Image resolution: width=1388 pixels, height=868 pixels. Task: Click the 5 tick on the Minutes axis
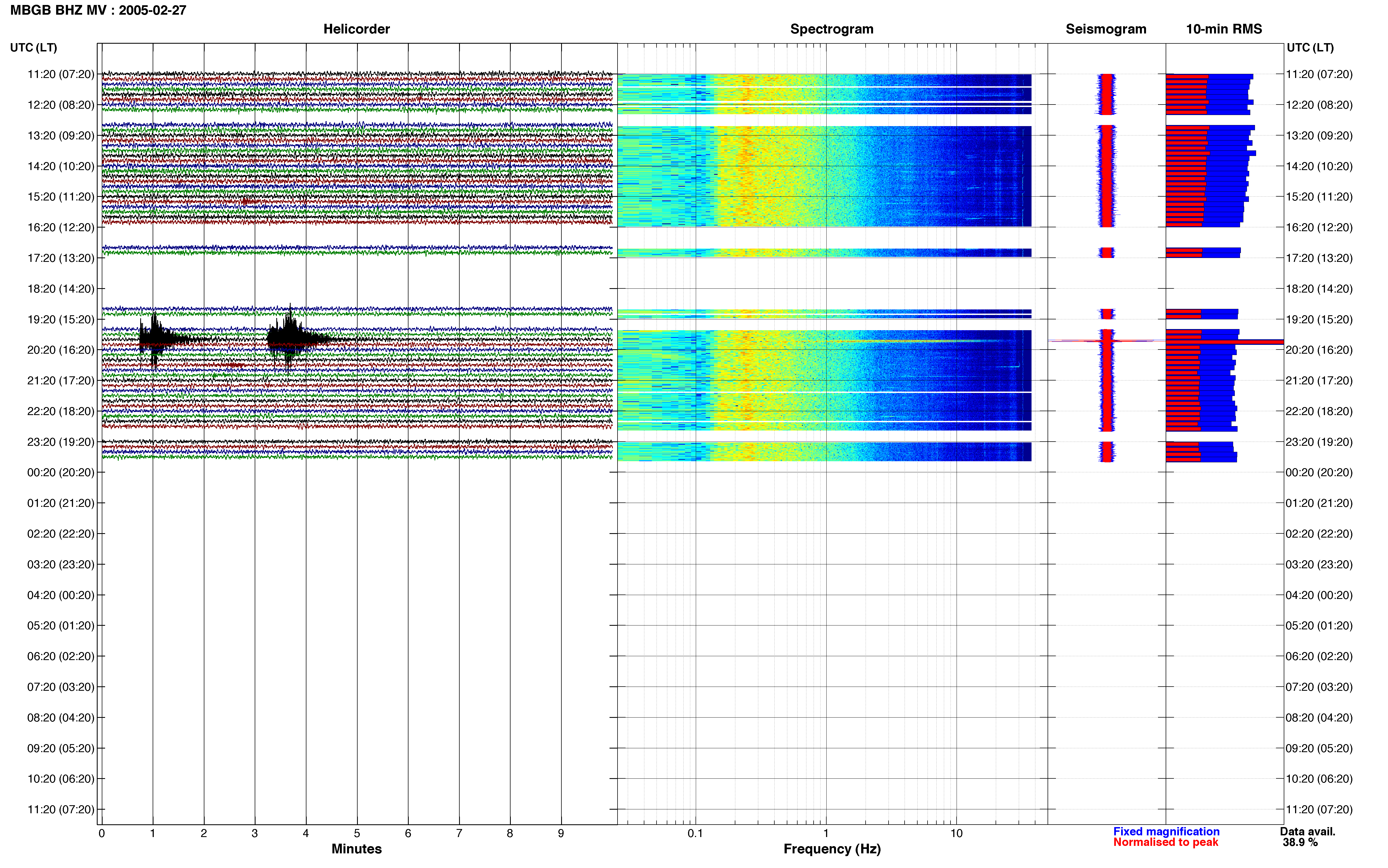(x=357, y=833)
